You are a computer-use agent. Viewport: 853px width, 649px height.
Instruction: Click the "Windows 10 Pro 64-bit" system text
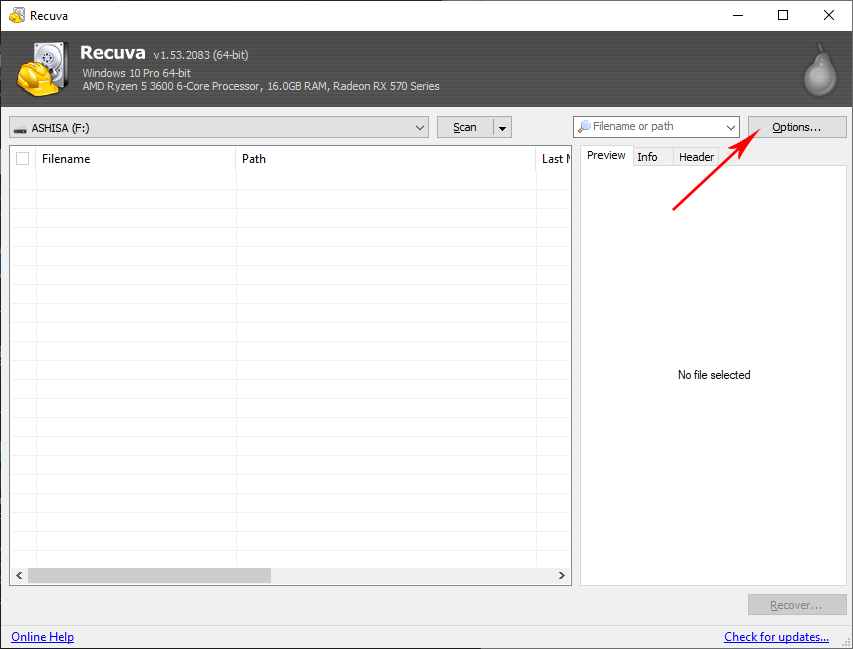coord(137,73)
